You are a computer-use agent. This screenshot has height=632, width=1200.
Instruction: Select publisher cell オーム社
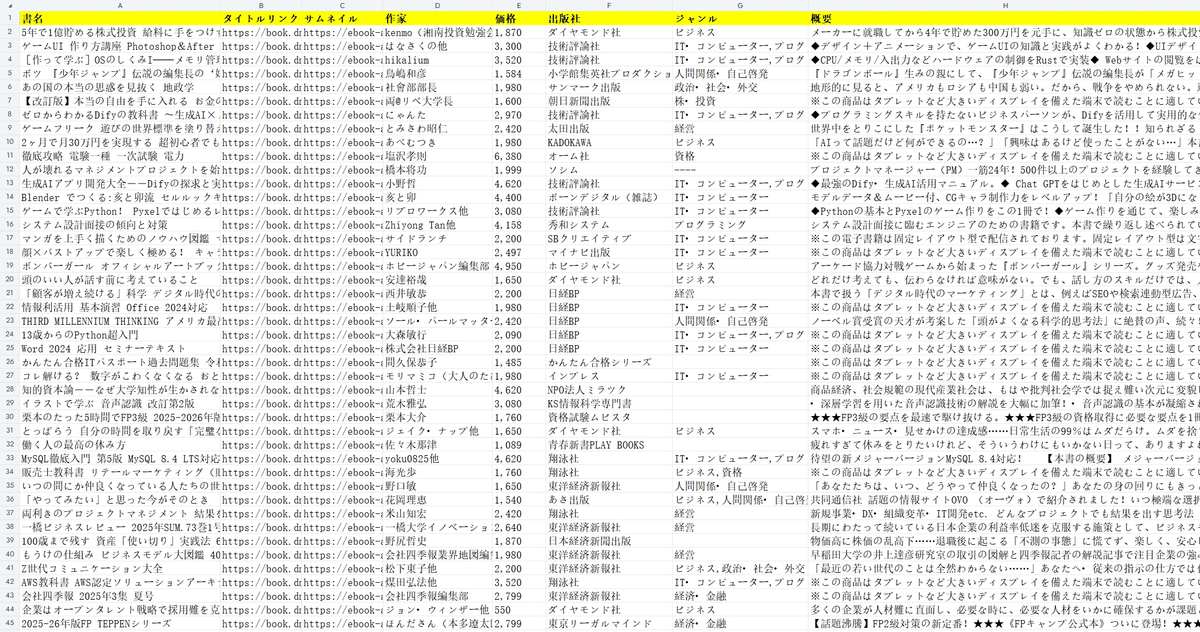tap(610, 157)
